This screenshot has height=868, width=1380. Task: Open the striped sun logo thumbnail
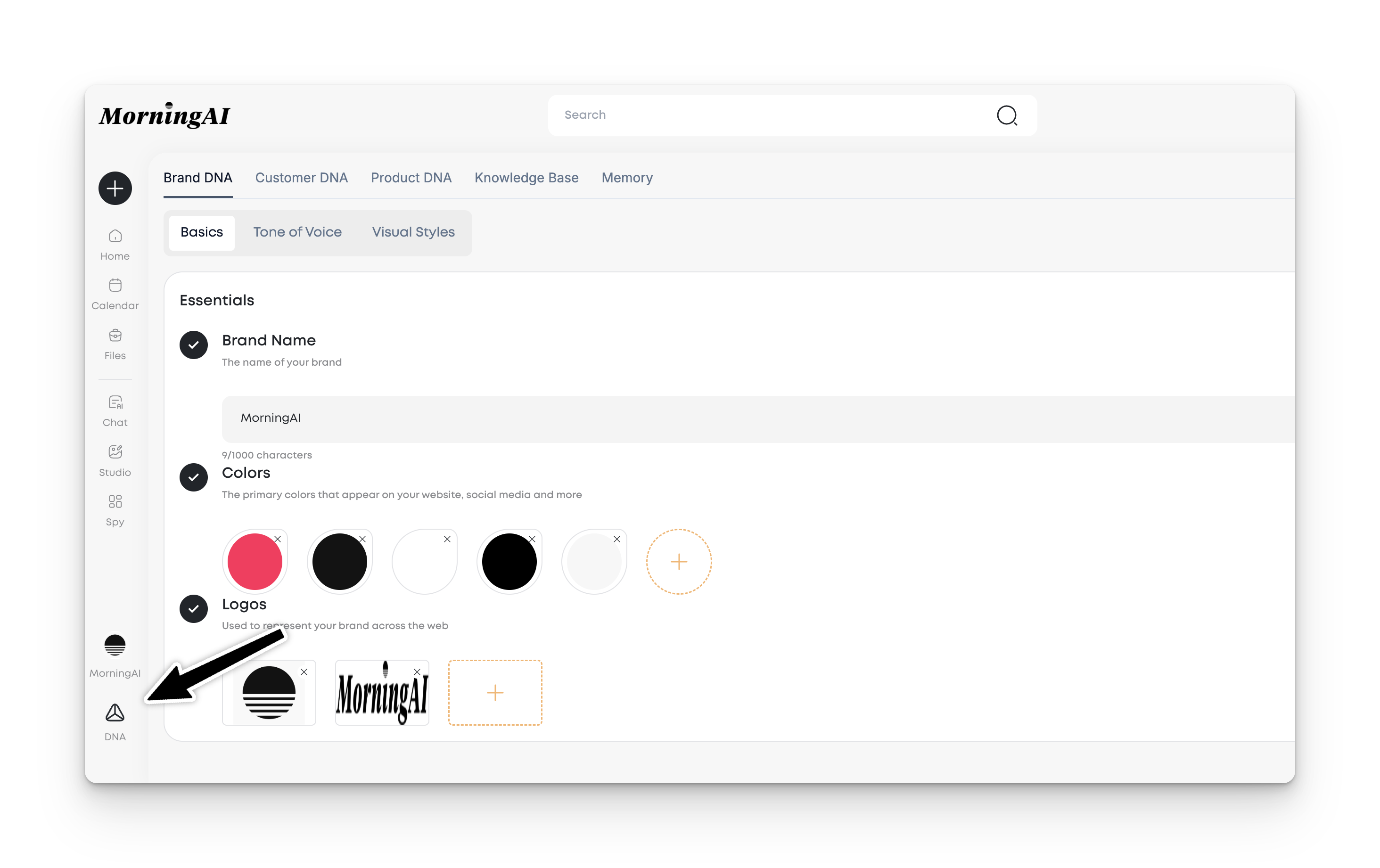point(269,693)
